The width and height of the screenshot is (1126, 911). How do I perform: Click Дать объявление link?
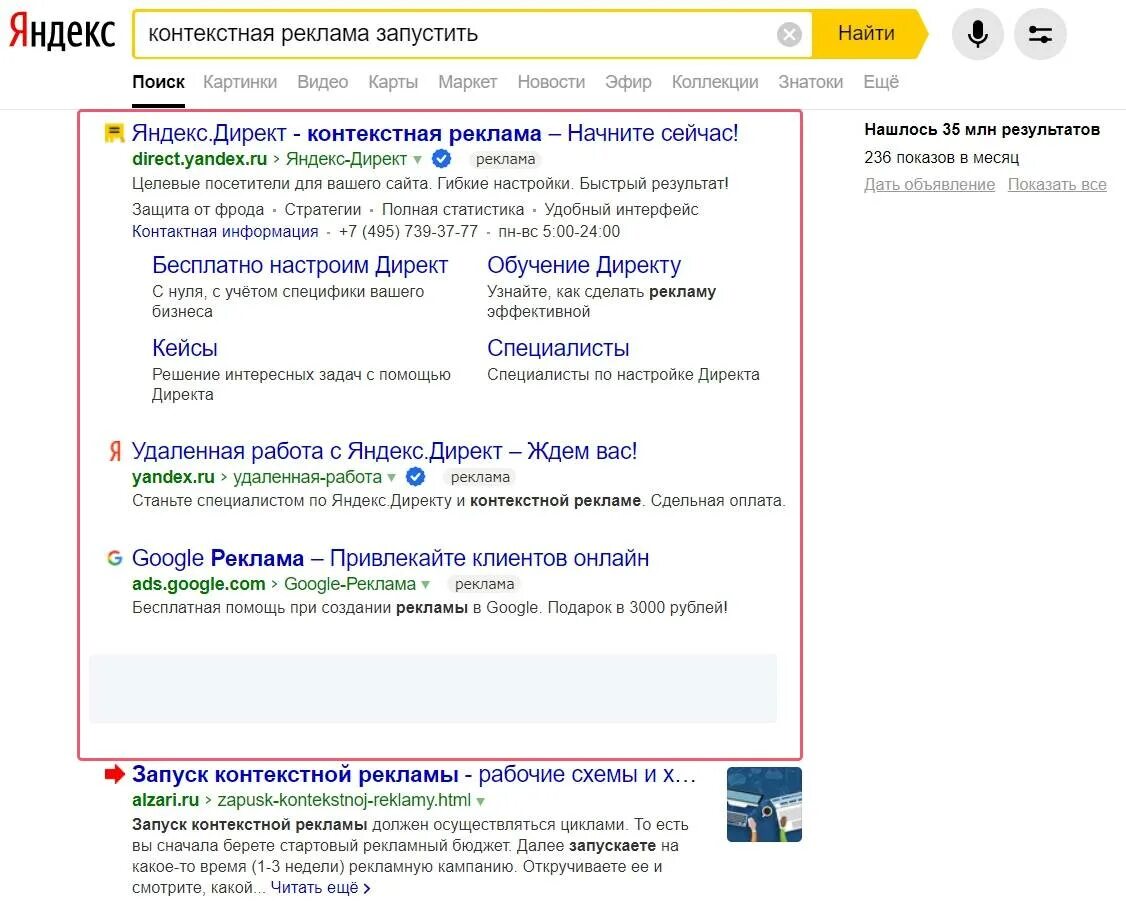point(929,184)
